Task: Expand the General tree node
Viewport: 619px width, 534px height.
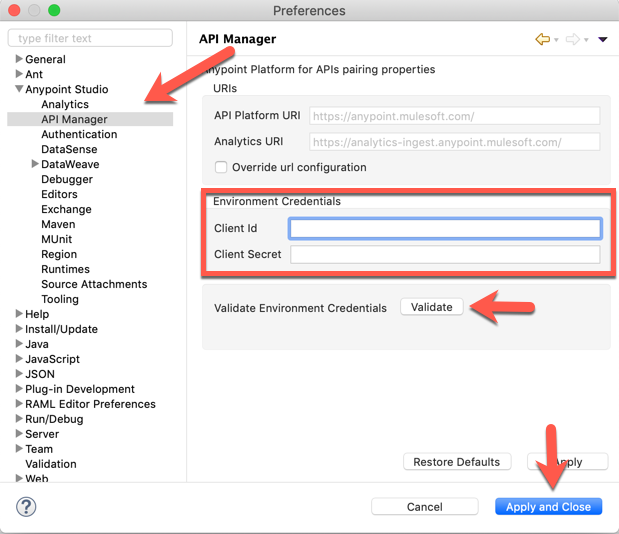Action: [19, 59]
